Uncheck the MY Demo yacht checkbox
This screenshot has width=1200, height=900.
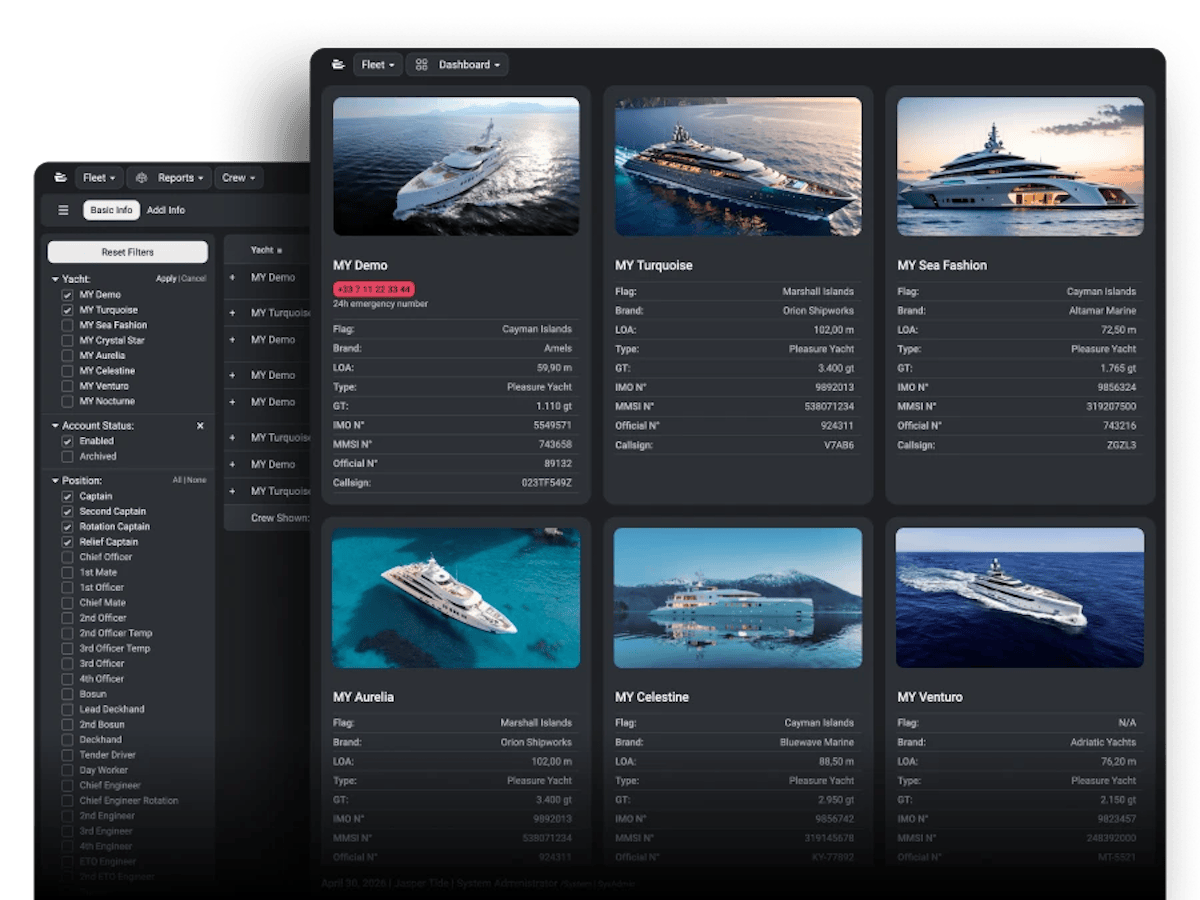67,295
